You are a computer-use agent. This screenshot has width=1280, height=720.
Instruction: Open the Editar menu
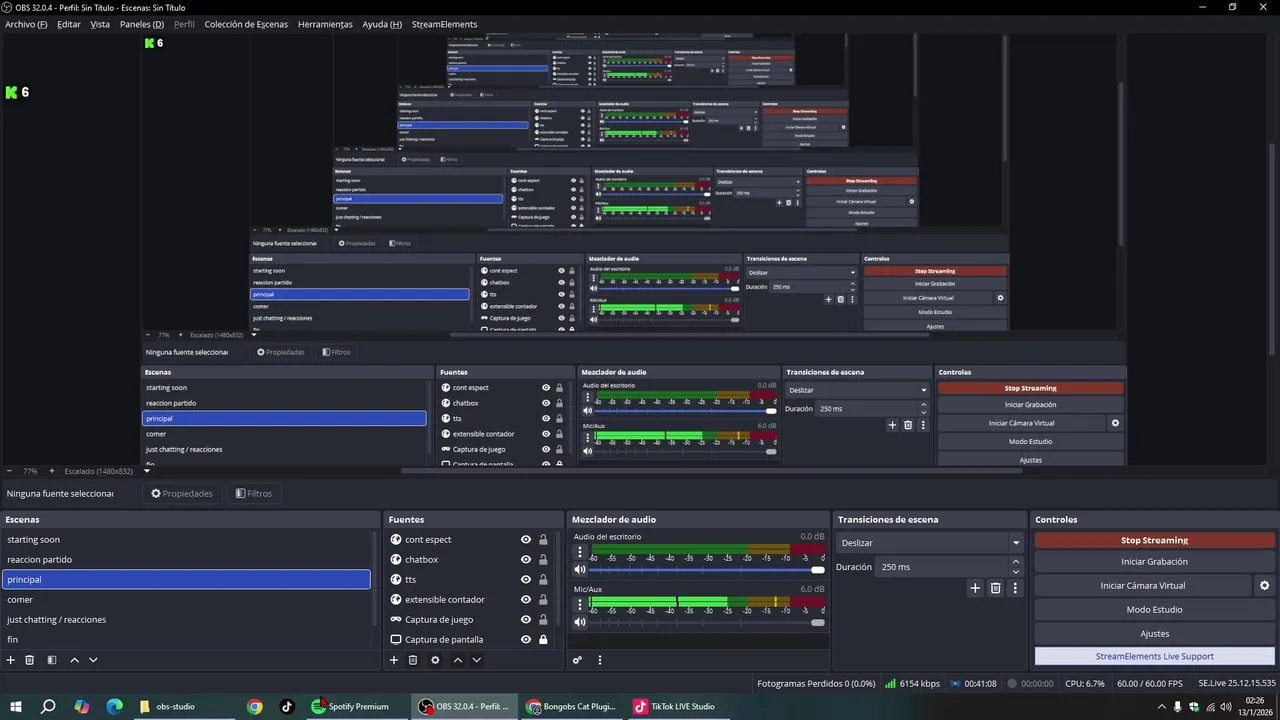[69, 24]
